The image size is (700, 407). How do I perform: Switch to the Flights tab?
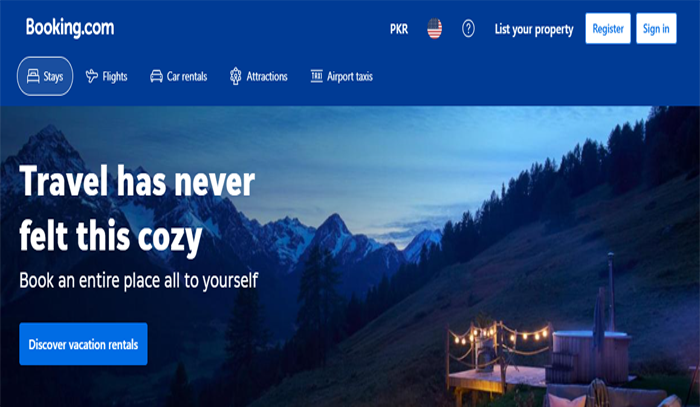pyautogui.click(x=107, y=76)
